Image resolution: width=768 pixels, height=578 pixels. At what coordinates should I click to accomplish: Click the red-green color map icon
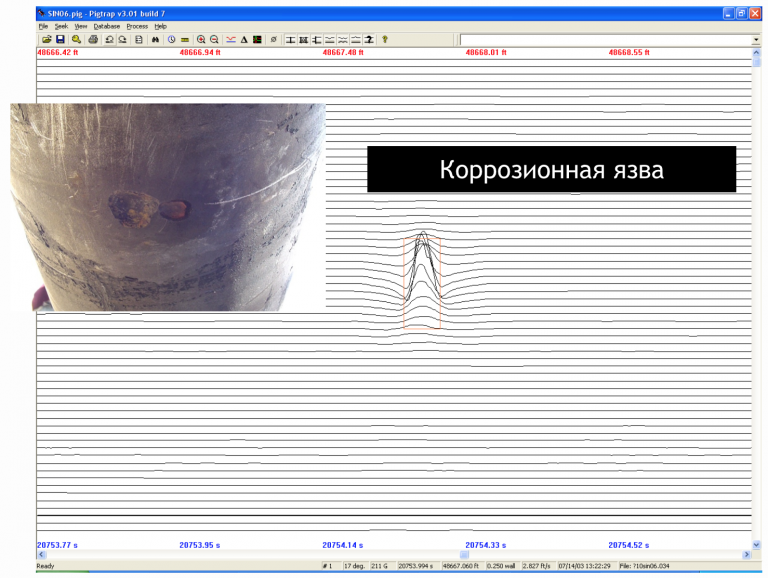[257, 40]
